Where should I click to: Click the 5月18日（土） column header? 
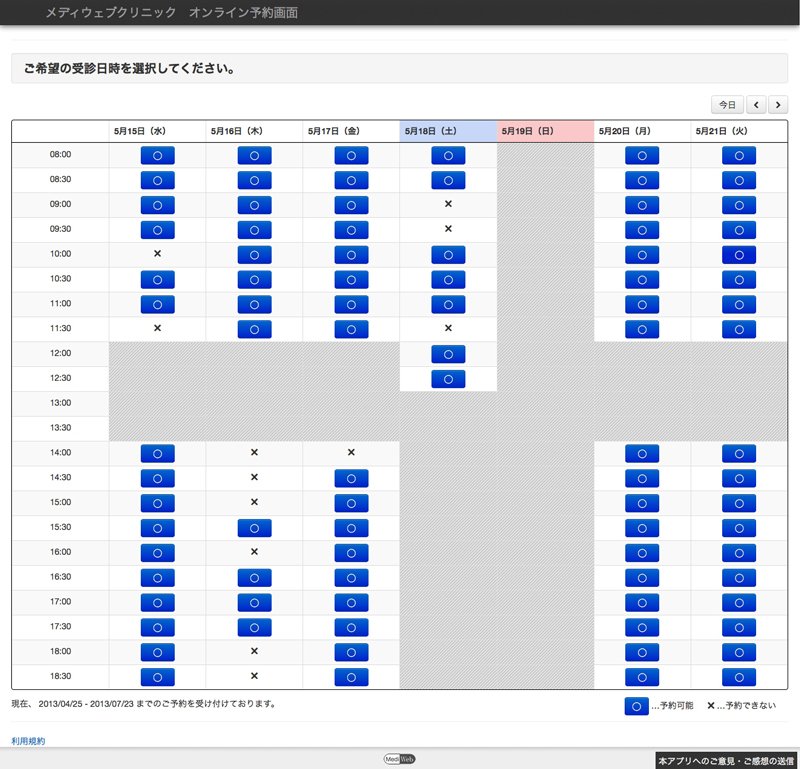coord(448,131)
